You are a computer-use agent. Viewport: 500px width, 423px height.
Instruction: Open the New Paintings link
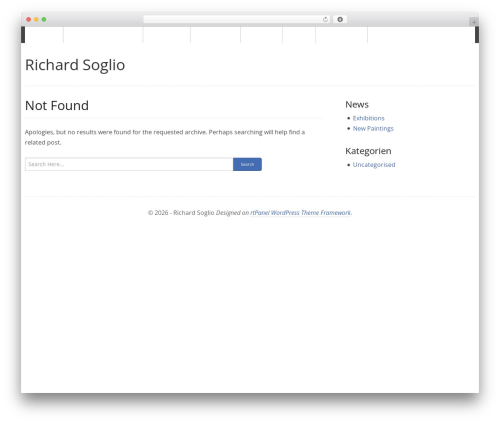point(373,129)
